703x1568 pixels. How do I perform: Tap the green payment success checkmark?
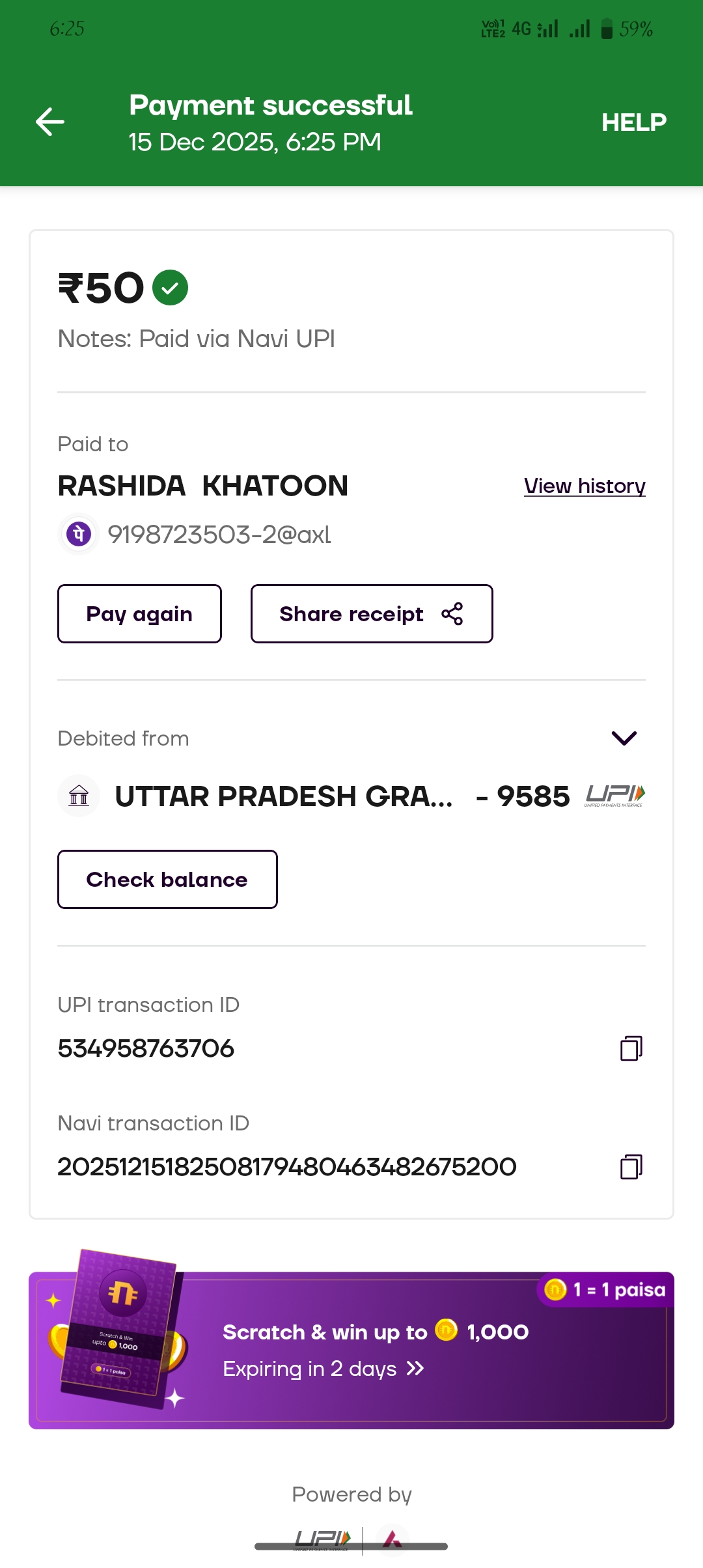pyautogui.click(x=170, y=288)
